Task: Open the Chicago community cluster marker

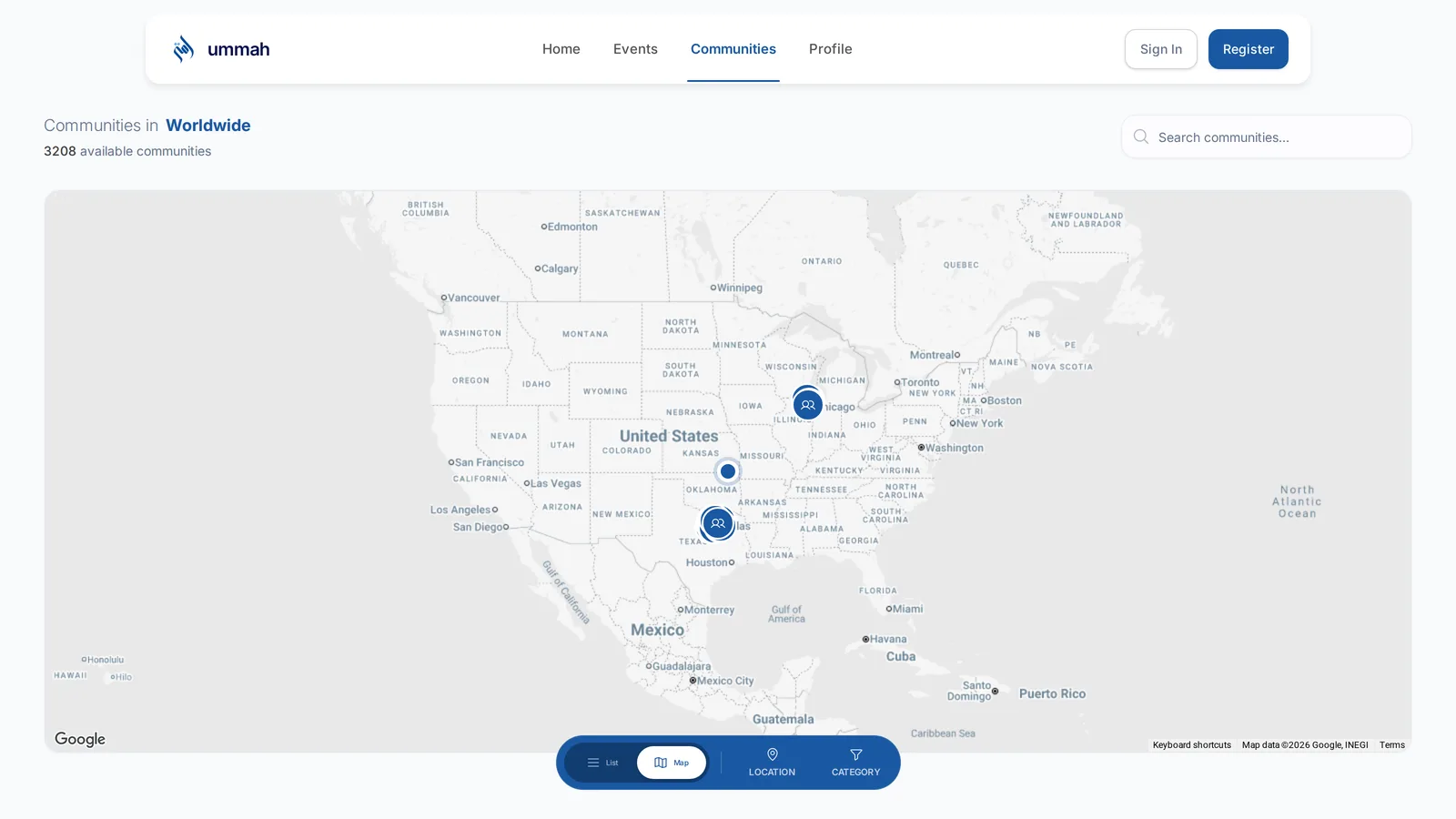Action: tap(807, 405)
